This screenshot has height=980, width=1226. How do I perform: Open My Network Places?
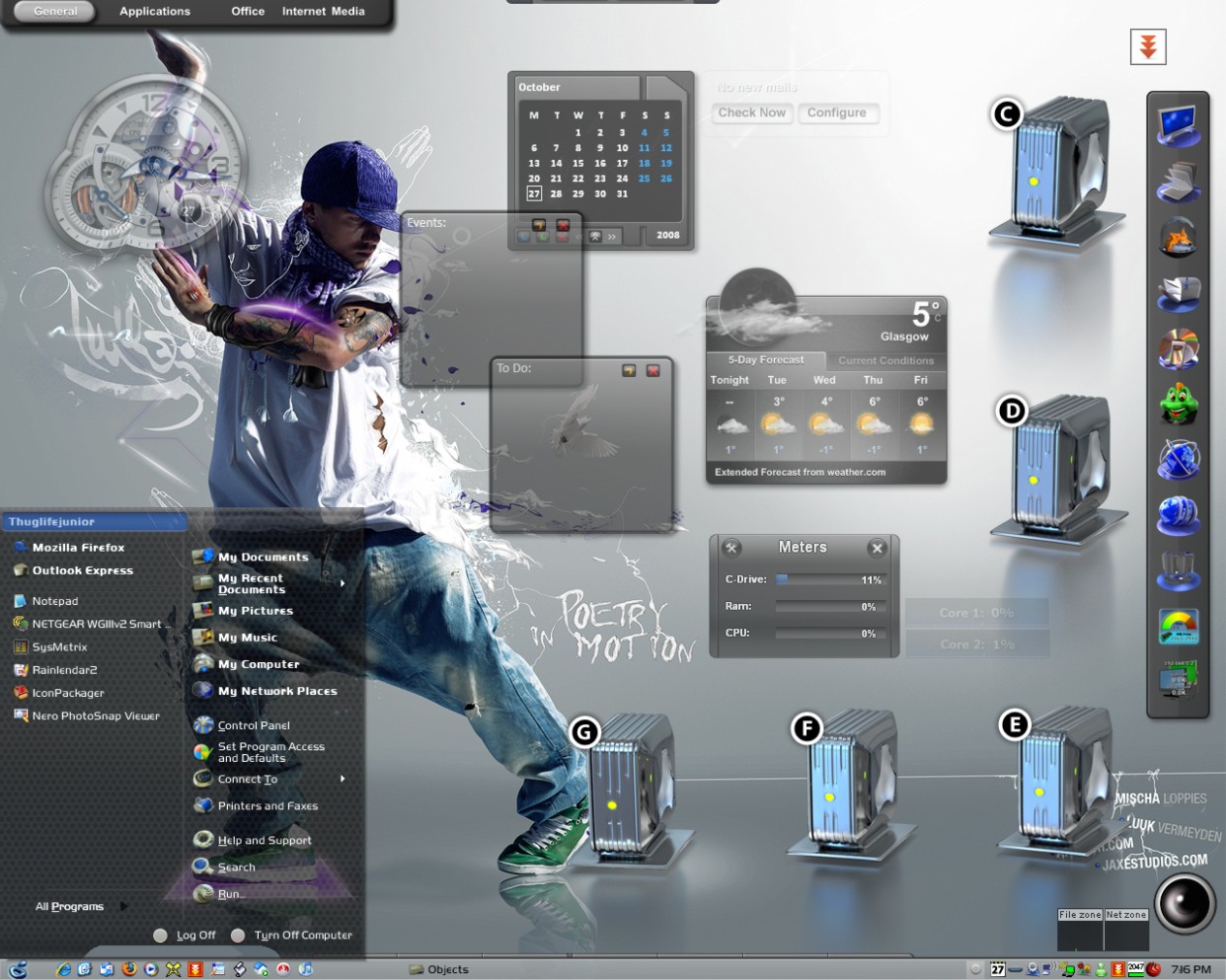pyautogui.click(x=276, y=691)
